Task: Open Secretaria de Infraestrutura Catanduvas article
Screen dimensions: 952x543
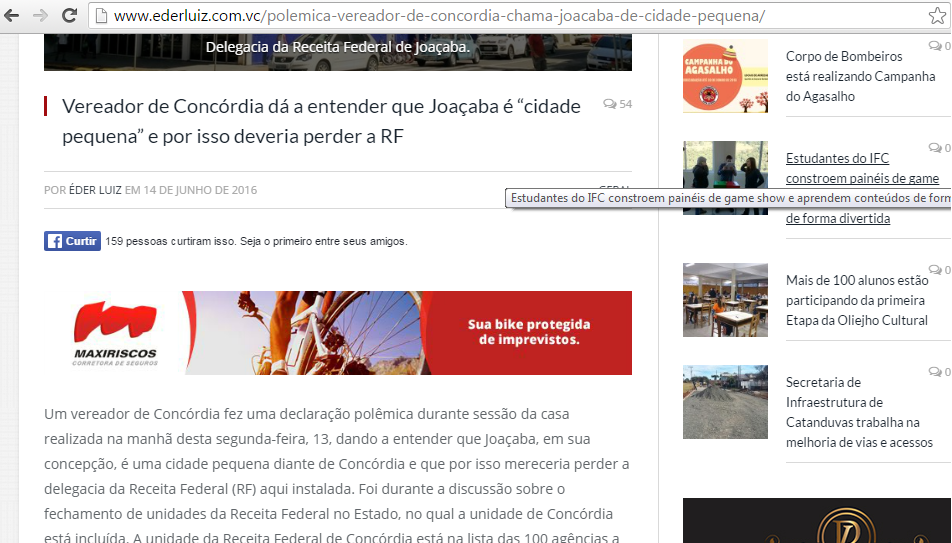Action: (858, 412)
